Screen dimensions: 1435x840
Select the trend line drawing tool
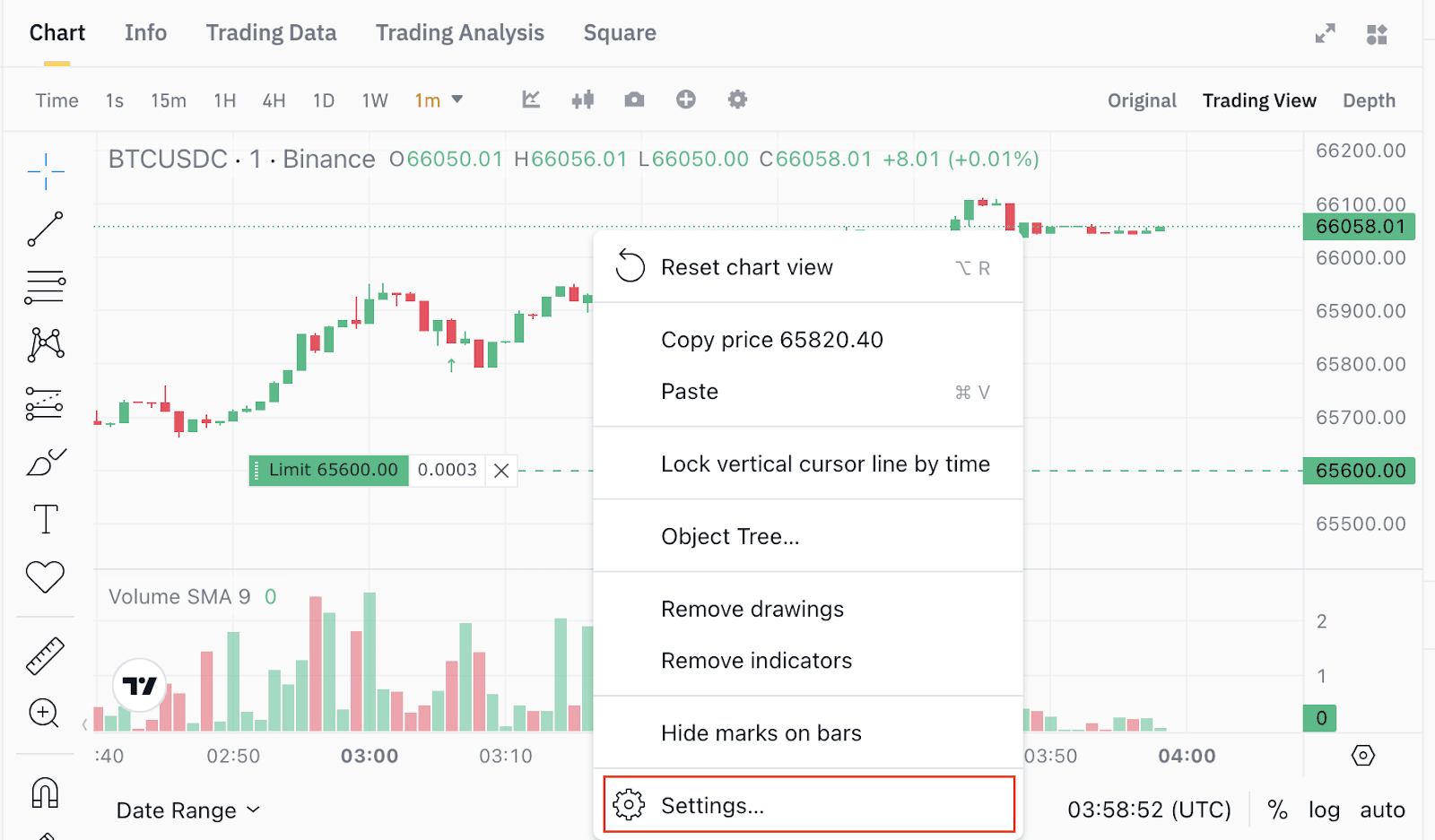(x=45, y=229)
